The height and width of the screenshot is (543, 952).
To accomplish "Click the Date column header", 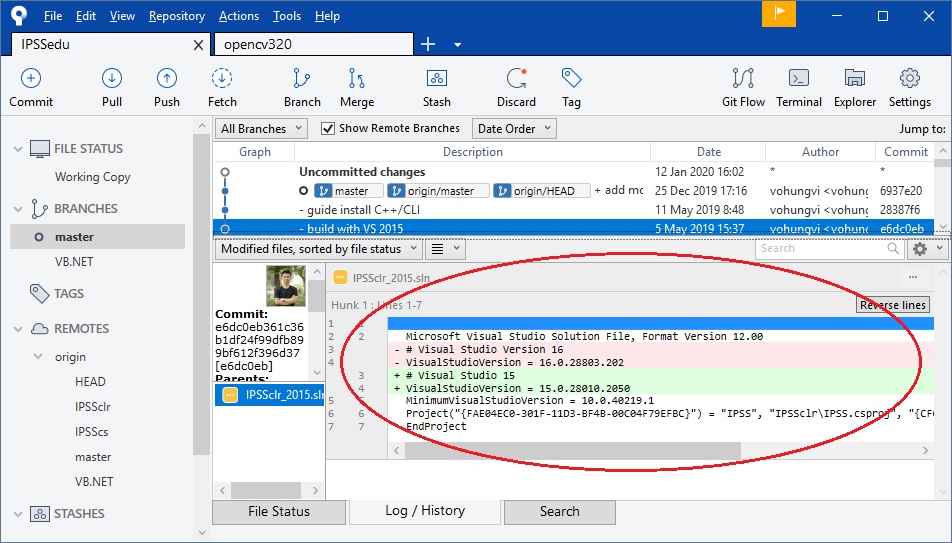I will pyautogui.click(x=709, y=152).
